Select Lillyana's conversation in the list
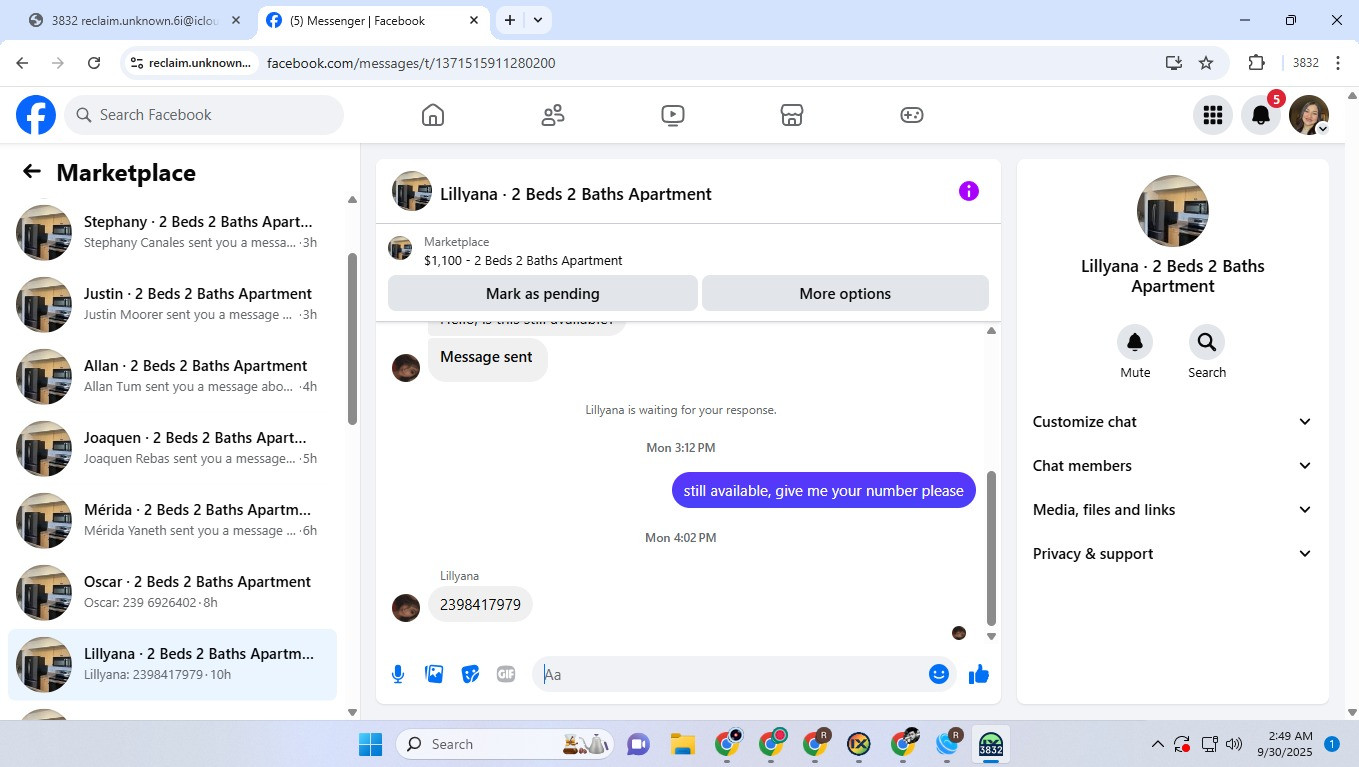Image resolution: width=1359 pixels, height=767 pixels. pyautogui.click(x=172, y=665)
